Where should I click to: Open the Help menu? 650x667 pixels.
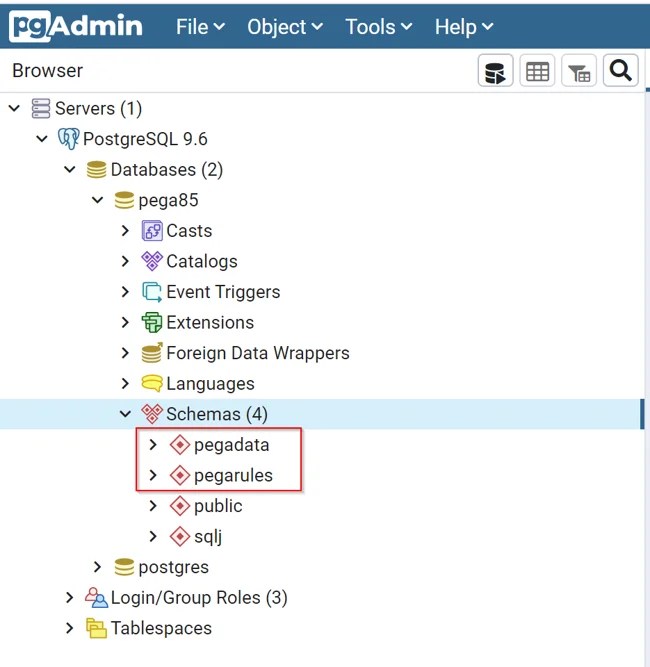coord(464,27)
